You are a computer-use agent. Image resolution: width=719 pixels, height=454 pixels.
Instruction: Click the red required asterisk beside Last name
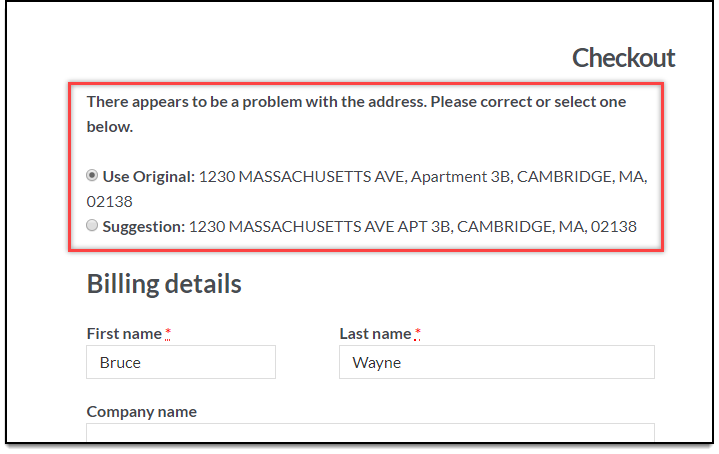tap(417, 333)
